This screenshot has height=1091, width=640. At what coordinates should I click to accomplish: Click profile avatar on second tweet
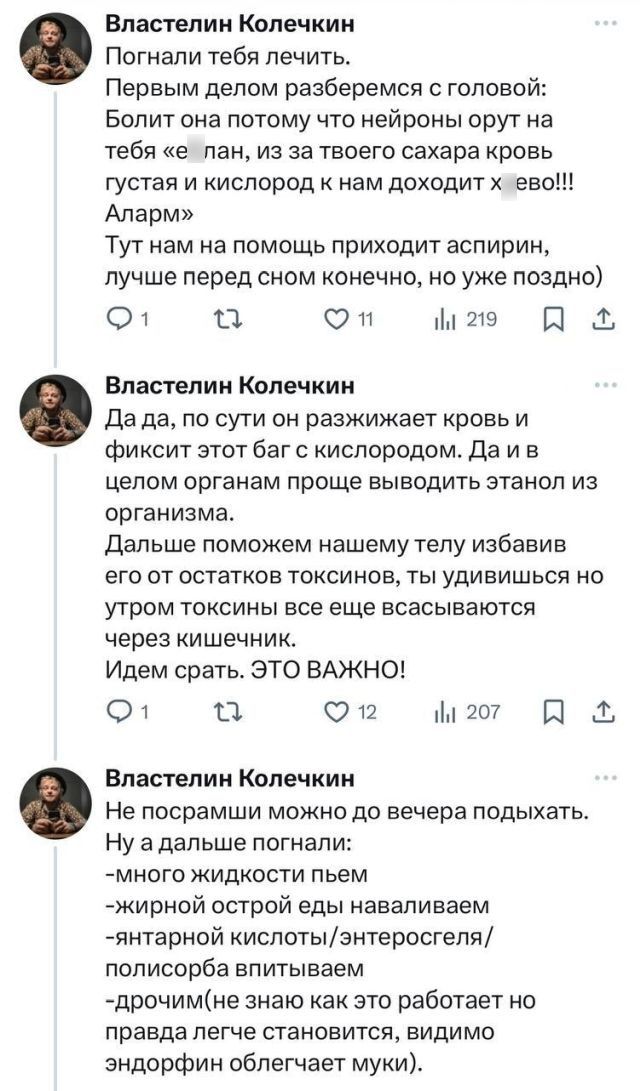55,410
